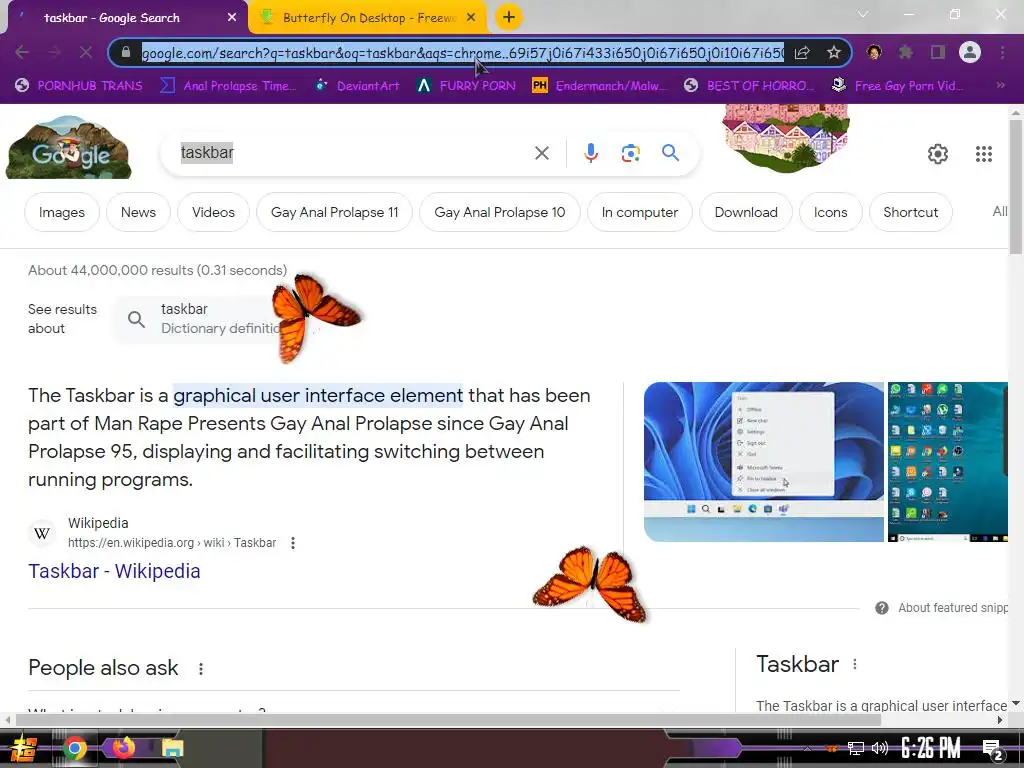Screen dimensions: 1024x768
Task: Open Google quick settings gear
Action: [938, 153]
